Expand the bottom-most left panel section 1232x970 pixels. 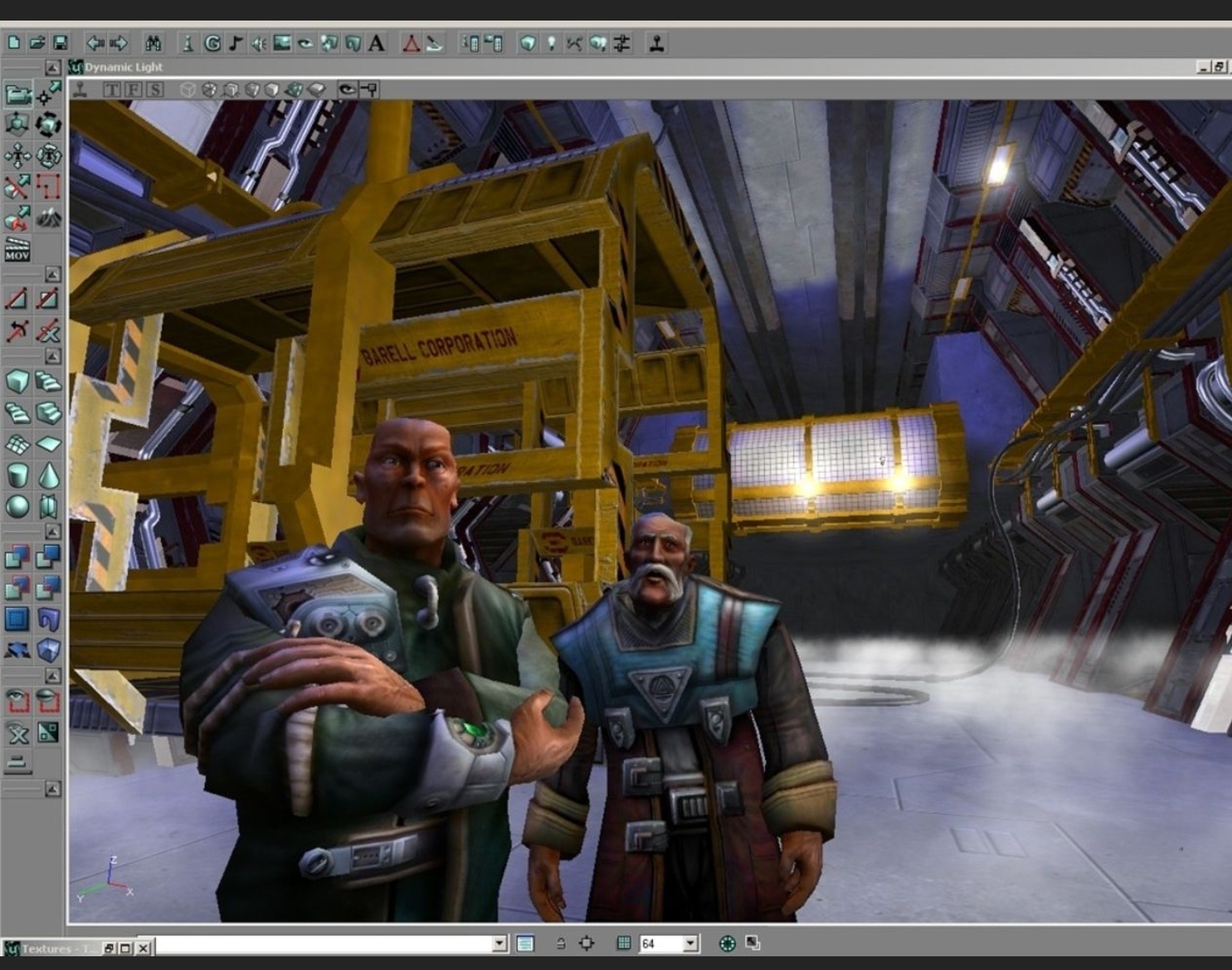tap(53, 788)
